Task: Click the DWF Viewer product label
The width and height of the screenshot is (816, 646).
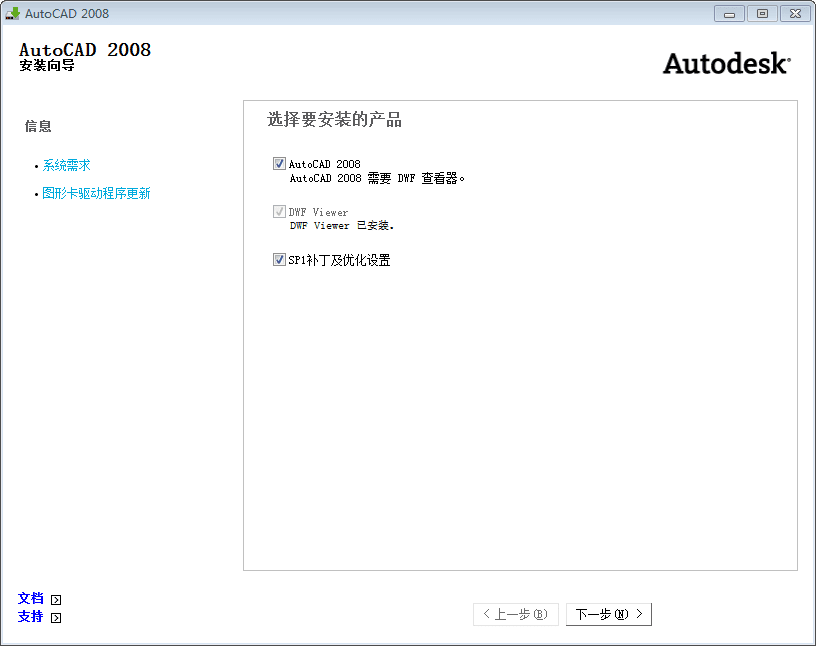Action: pos(318,212)
